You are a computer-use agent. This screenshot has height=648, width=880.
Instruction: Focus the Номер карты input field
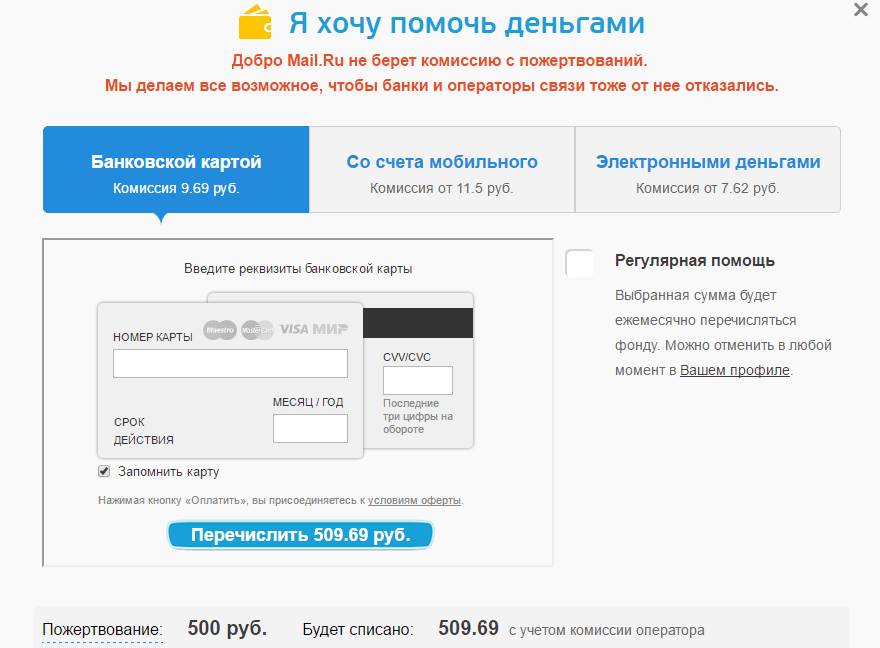pos(230,363)
